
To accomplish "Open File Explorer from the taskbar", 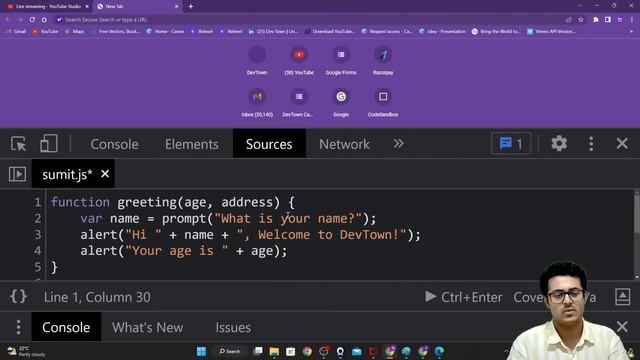I will click(x=274, y=351).
